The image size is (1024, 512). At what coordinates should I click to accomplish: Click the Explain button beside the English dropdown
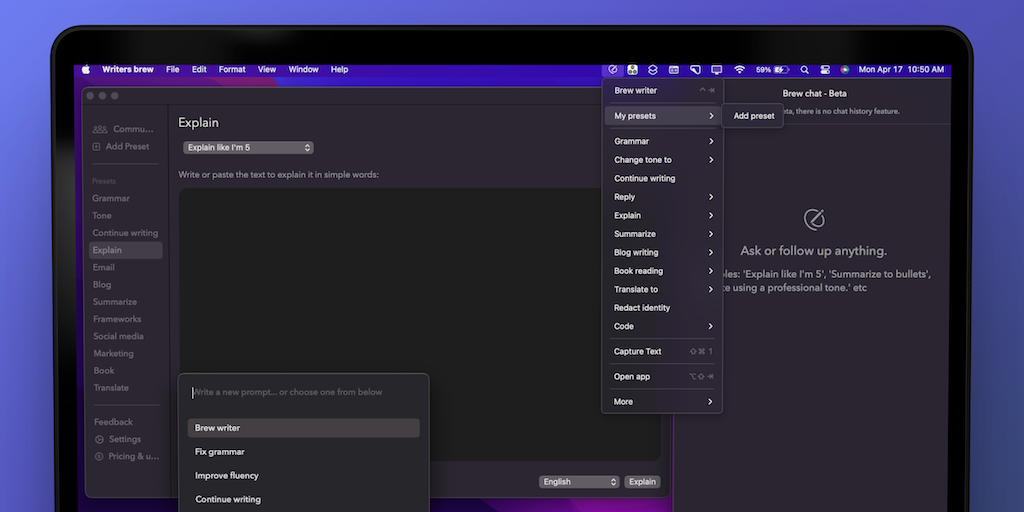pyautogui.click(x=643, y=482)
